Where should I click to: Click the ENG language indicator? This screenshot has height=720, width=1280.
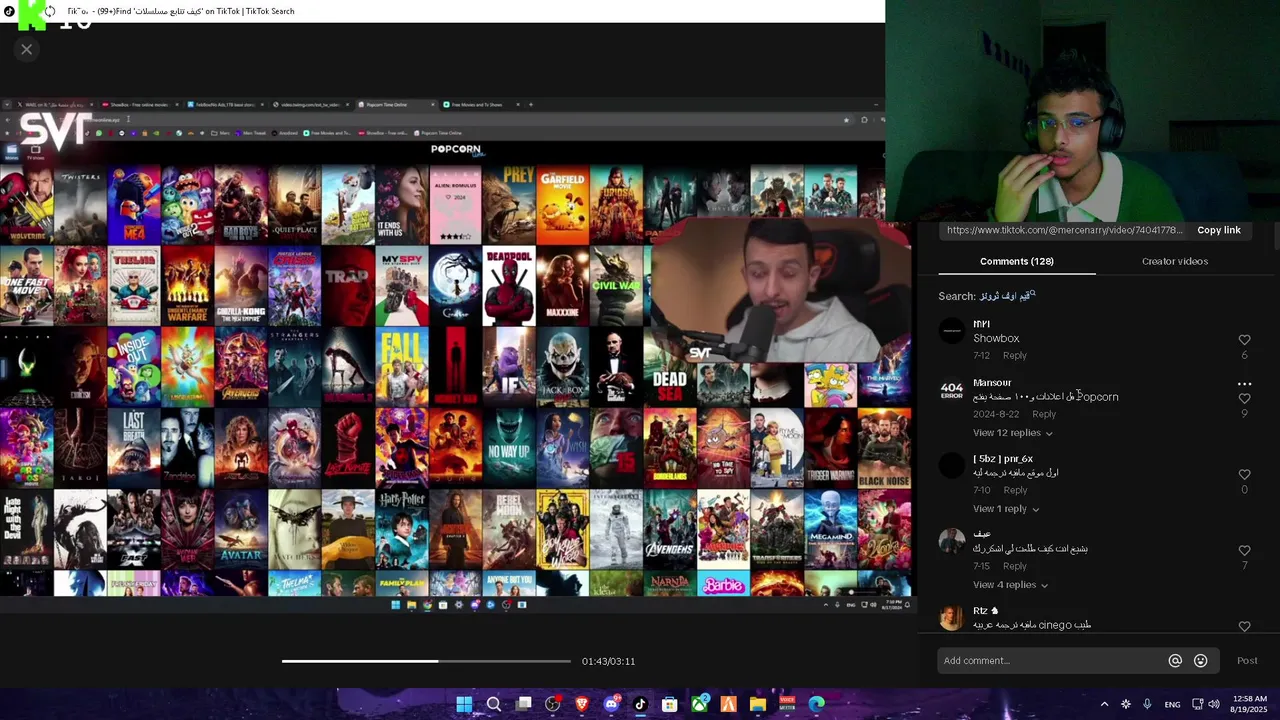click(1172, 704)
